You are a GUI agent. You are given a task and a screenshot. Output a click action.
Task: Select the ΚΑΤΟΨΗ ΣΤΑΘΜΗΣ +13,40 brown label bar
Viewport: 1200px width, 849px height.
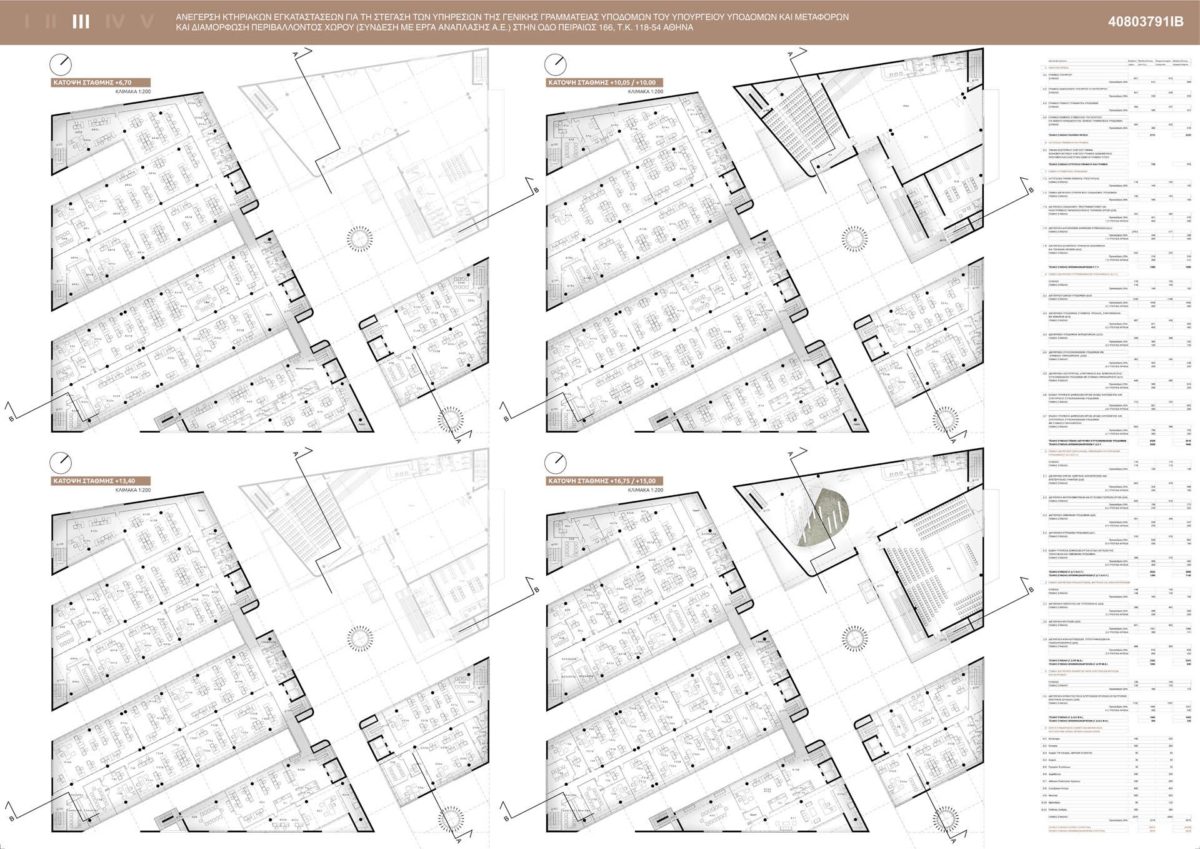[x=101, y=482]
